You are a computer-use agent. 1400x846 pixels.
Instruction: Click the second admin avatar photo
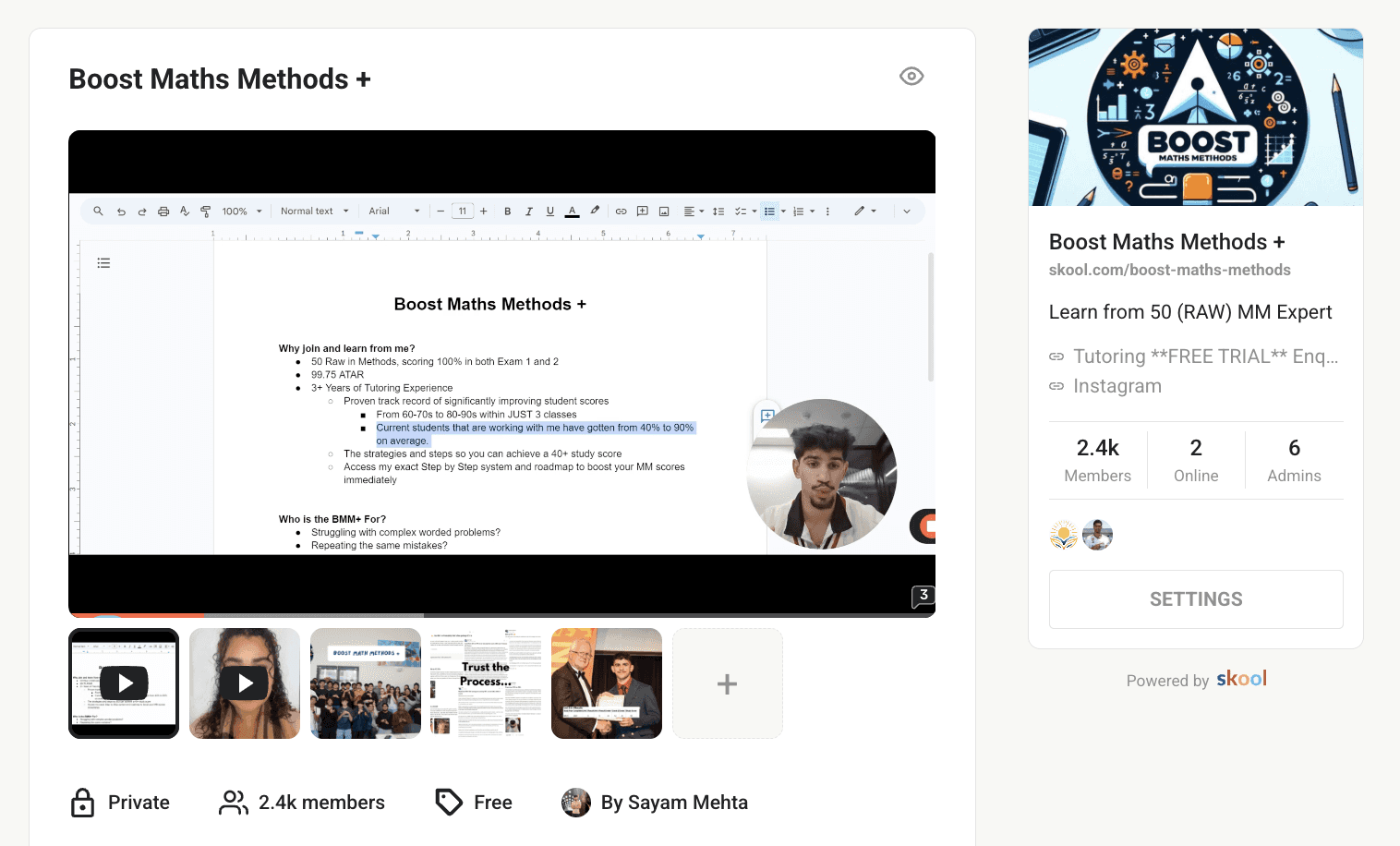coord(1097,535)
